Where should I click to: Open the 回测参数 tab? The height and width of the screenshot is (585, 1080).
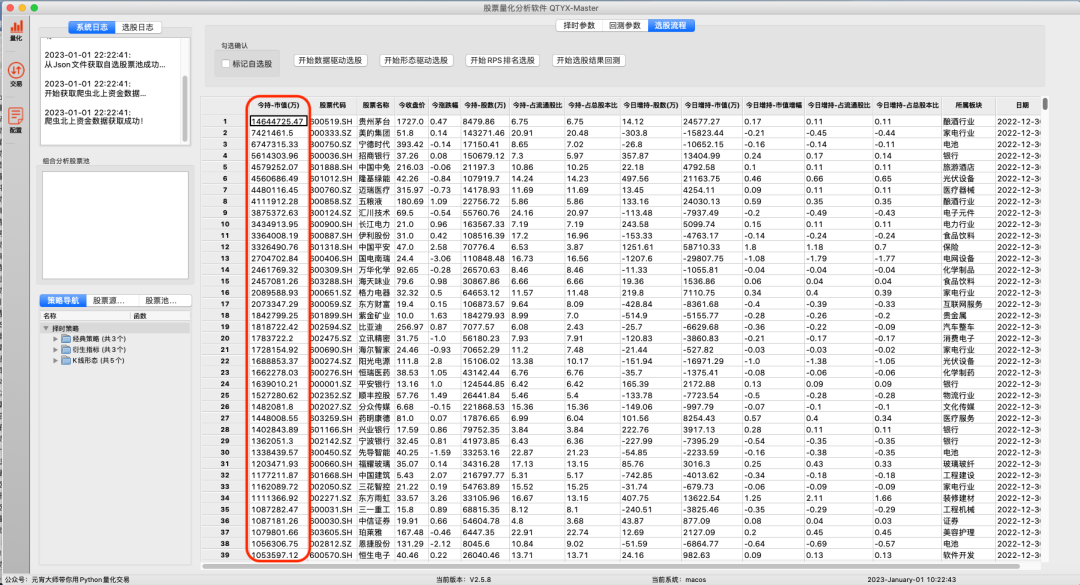625,25
